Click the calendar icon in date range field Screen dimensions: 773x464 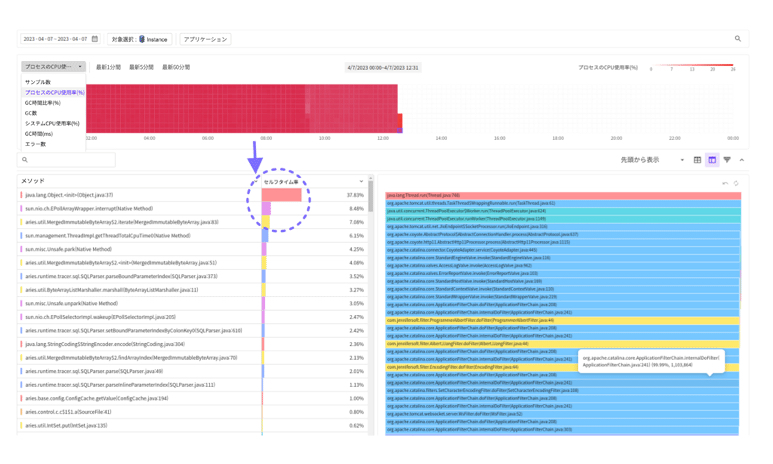pos(95,39)
